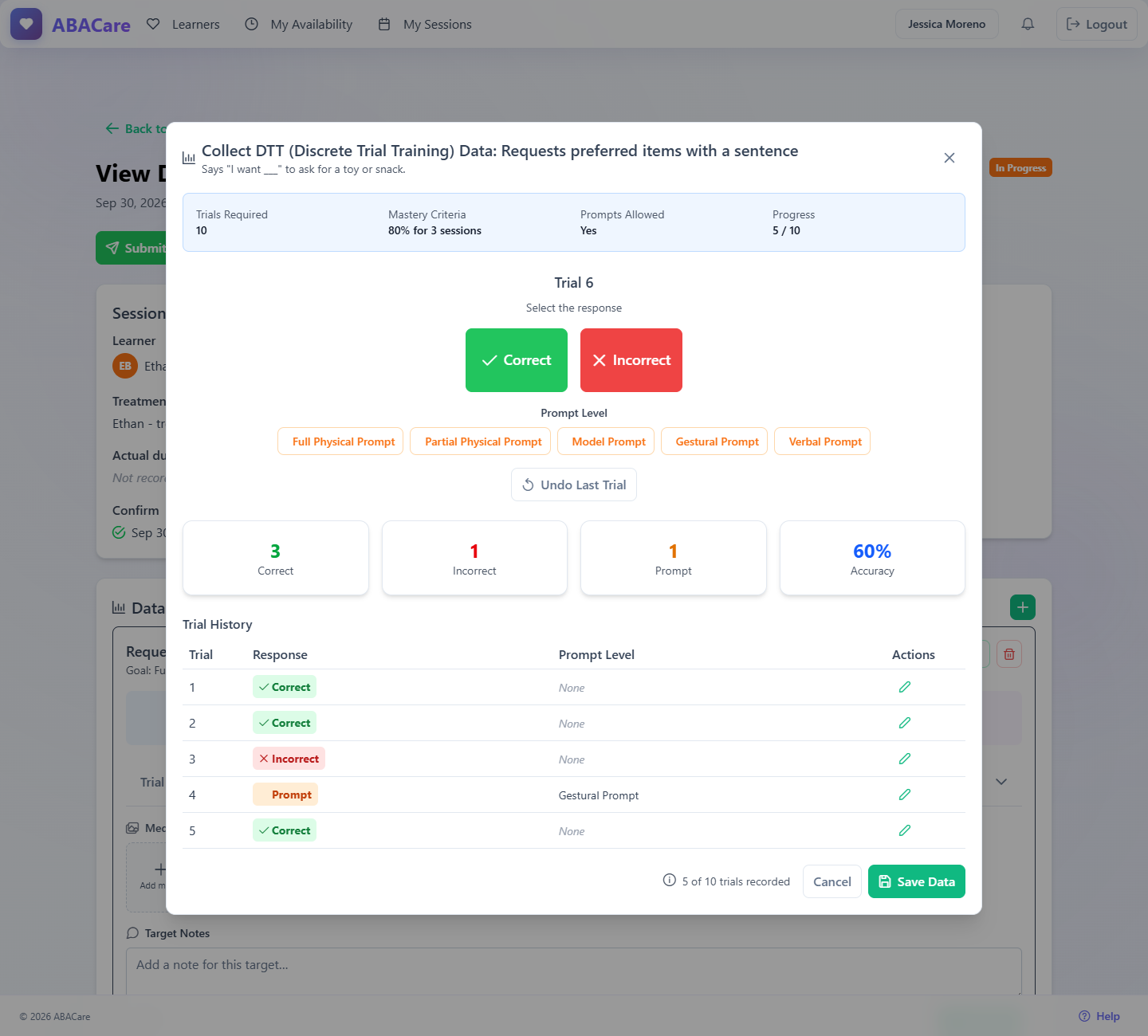Click the "Gestural Prompt" cell in trial 4

[599, 795]
